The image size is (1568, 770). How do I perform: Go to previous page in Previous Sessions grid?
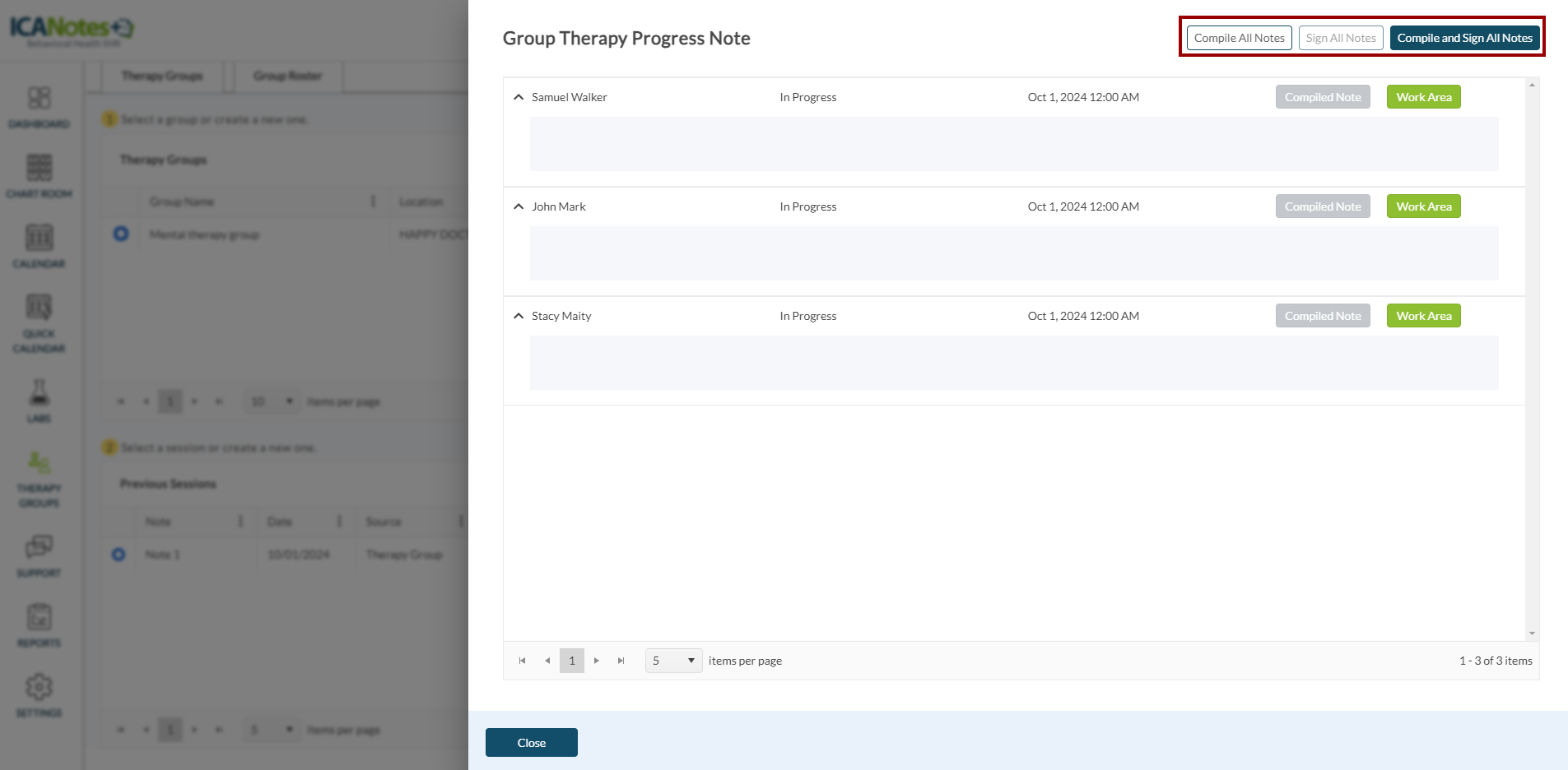coord(146,730)
